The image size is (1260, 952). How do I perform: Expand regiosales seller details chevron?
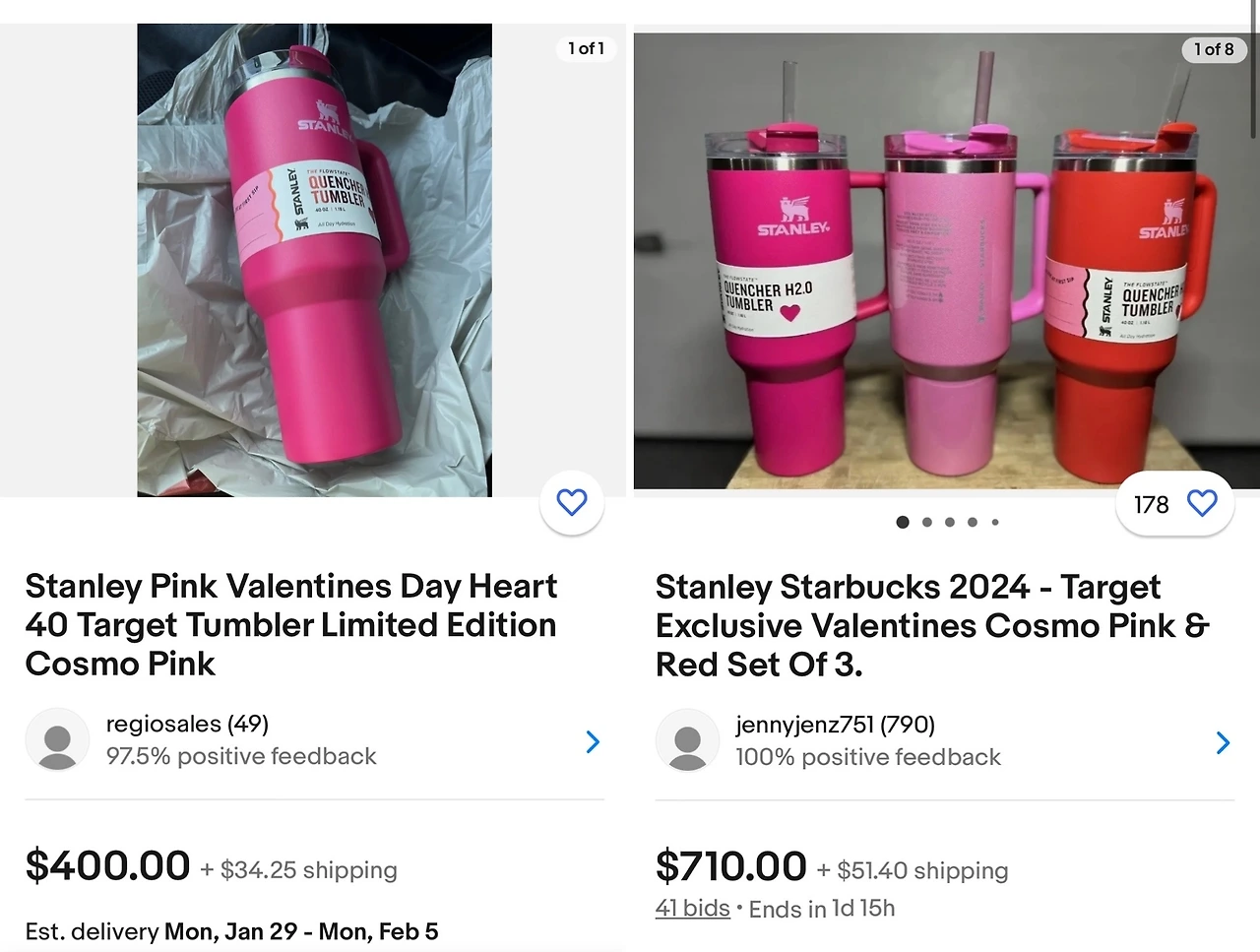pos(593,741)
